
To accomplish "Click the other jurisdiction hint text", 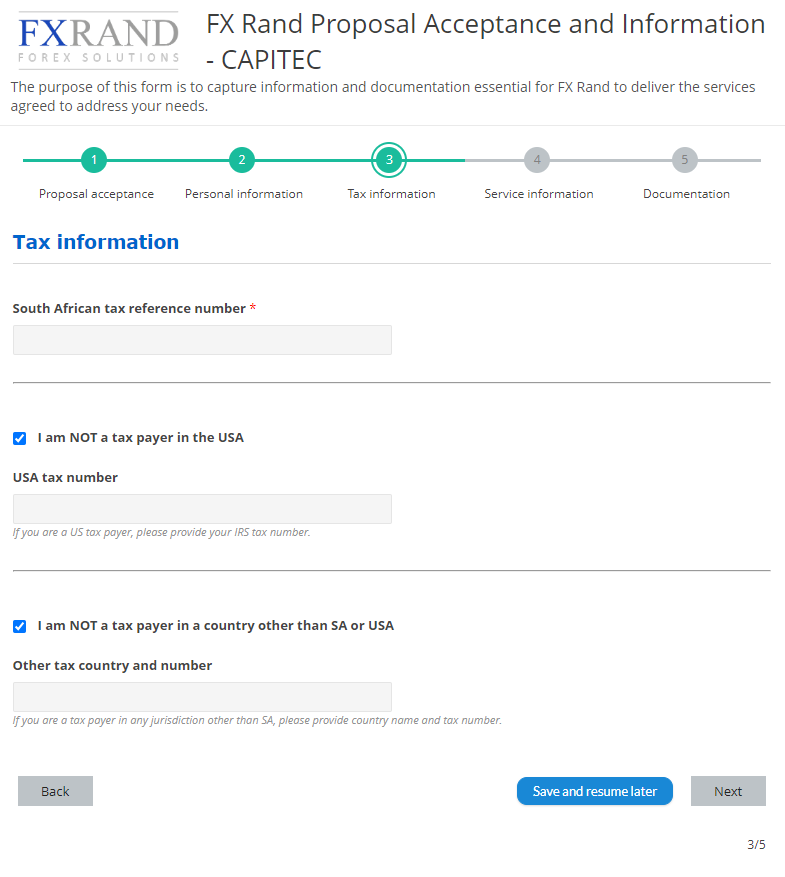I will (x=257, y=720).
